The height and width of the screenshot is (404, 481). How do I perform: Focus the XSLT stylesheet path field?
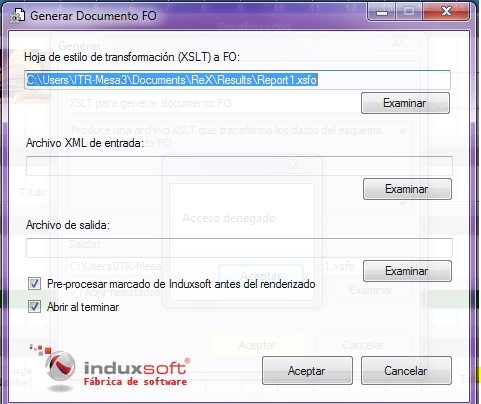(237, 80)
